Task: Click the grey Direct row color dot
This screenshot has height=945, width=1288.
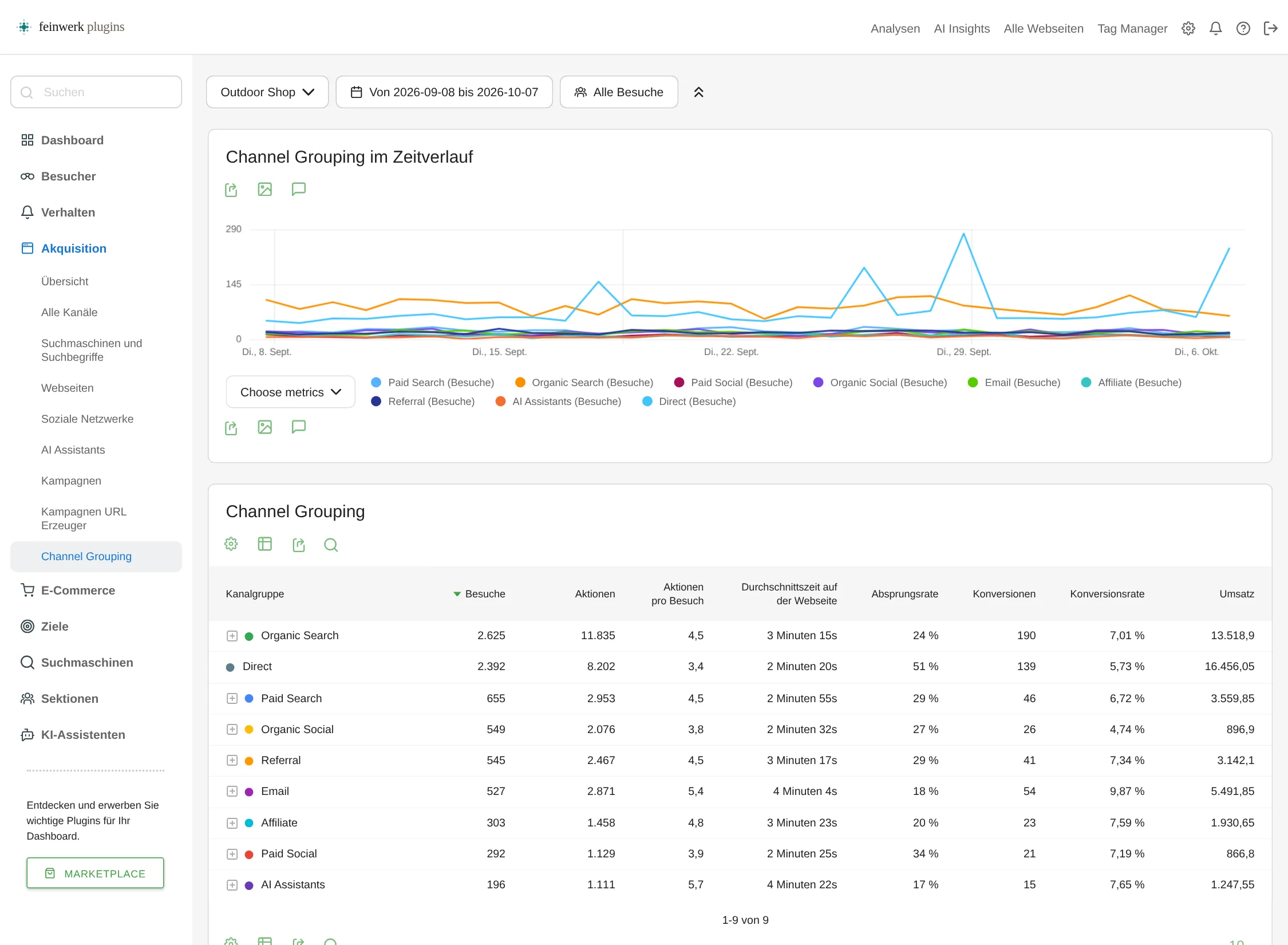Action: point(230,667)
